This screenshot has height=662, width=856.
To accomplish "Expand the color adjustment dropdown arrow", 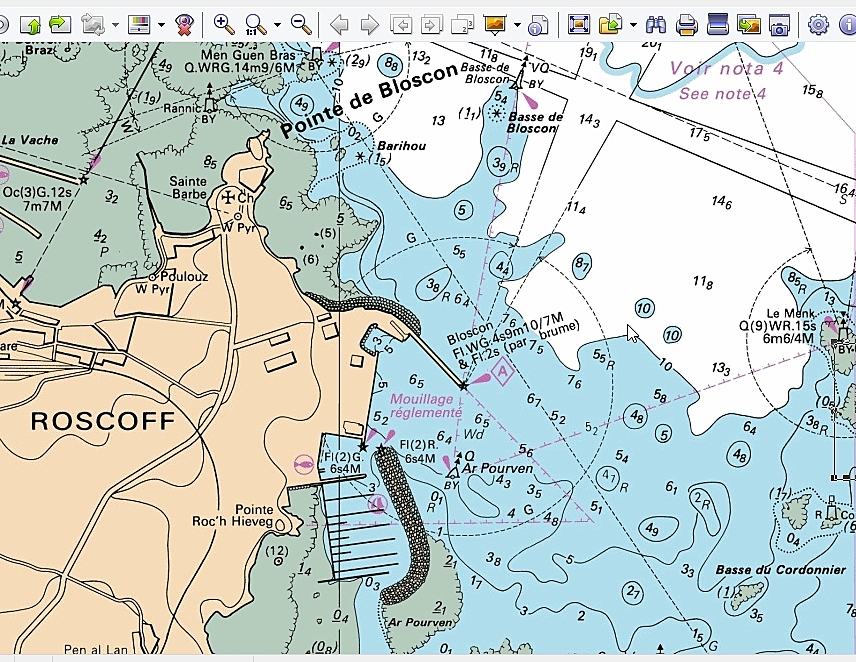I will [x=161, y=25].
